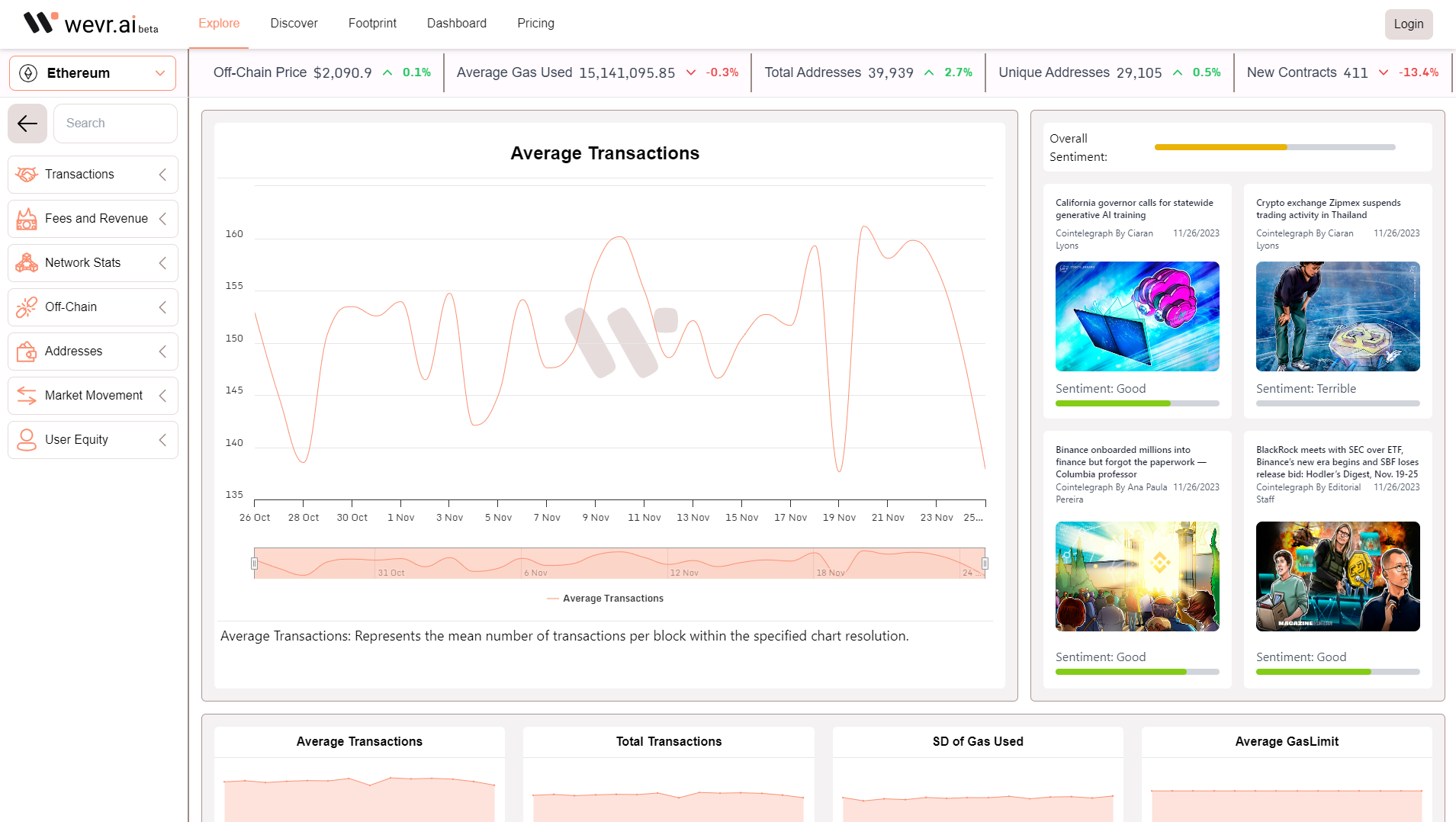Image resolution: width=1456 pixels, height=822 pixels.
Task: Click the User Equity person icon
Action: 27,440
